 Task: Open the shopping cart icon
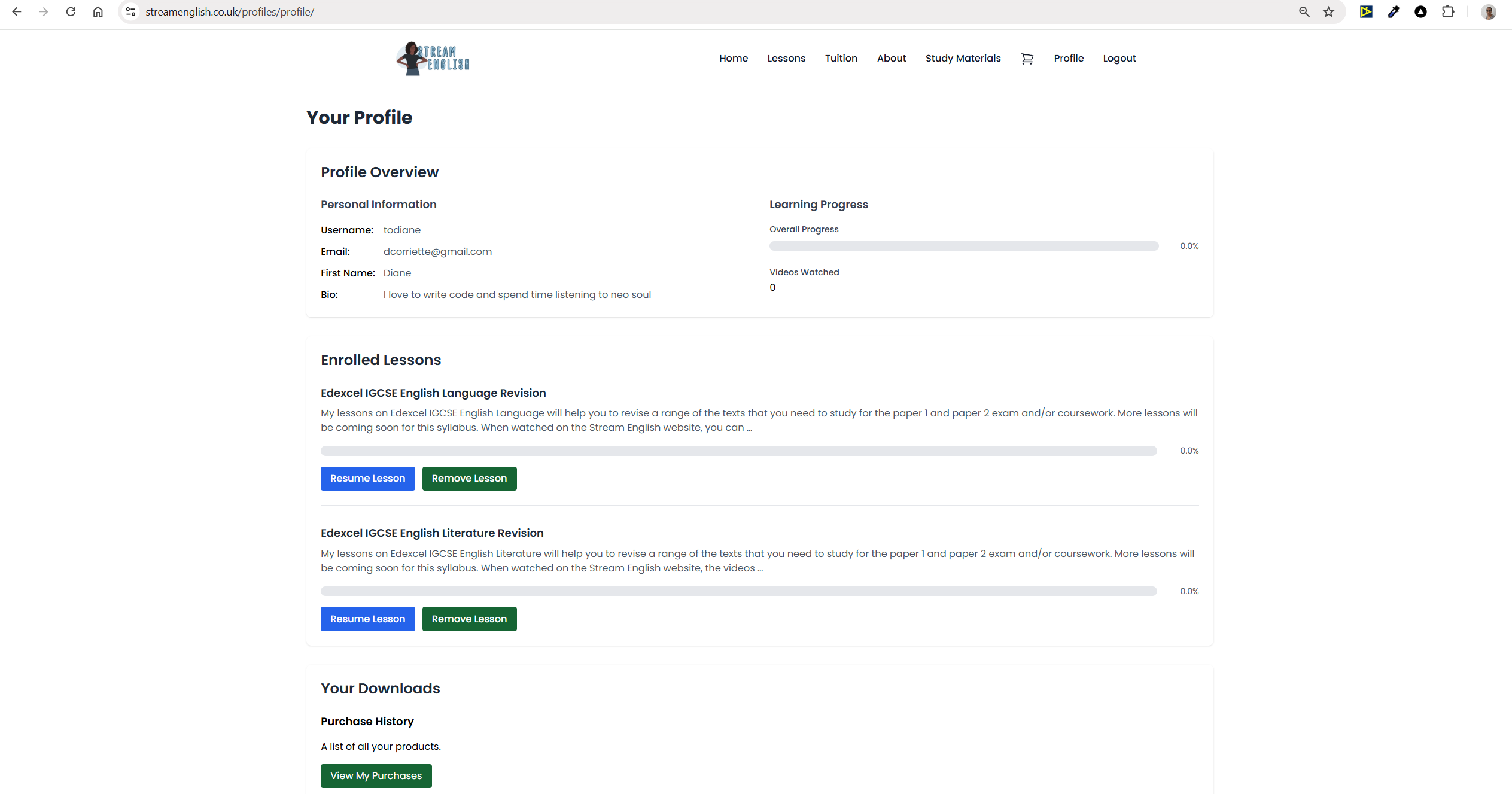tap(1027, 59)
